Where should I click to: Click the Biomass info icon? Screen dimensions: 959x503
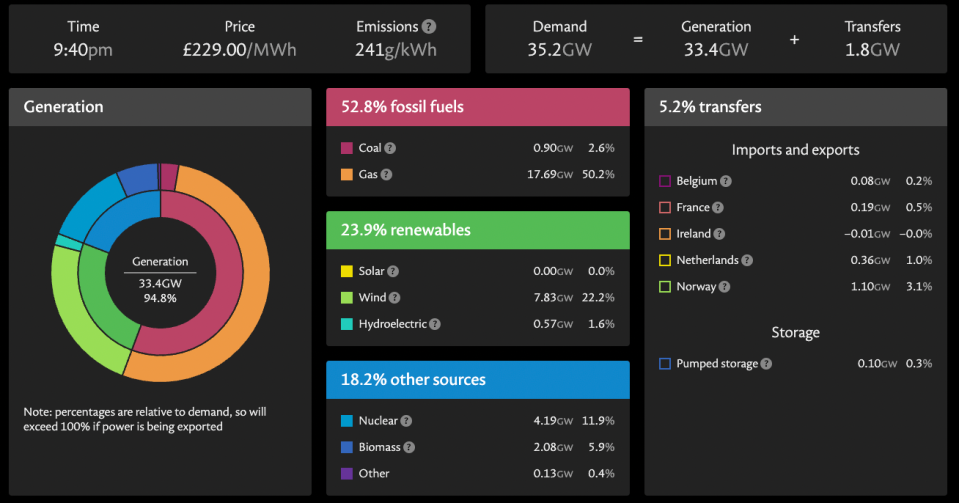point(409,447)
